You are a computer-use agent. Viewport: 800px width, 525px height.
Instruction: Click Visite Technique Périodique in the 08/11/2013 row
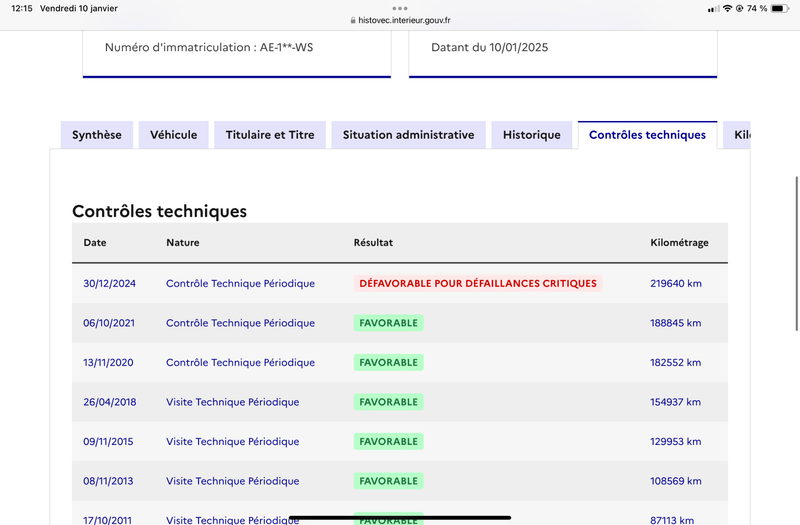coord(233,481)
